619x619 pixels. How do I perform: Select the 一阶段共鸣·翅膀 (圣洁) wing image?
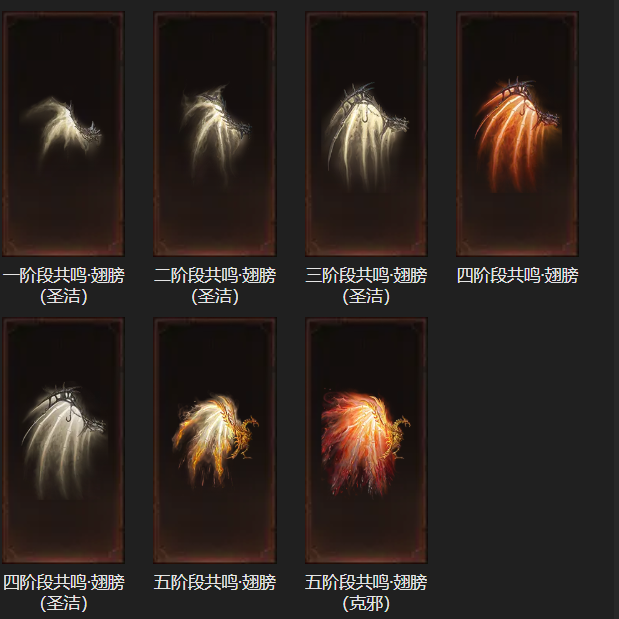click(x=63, y=134)
